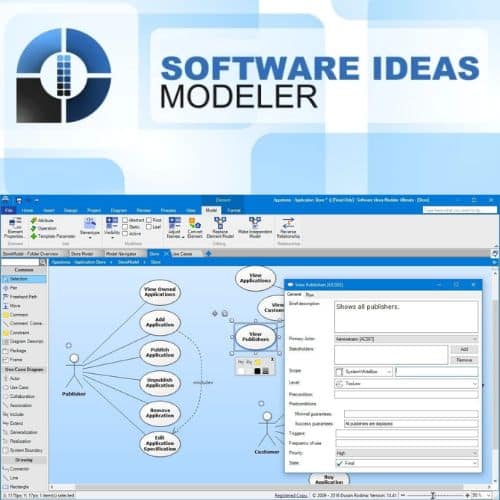Check the Leaf modifier checkbox
The width and height of the screenshot is (500, 500).
[149, 227]
